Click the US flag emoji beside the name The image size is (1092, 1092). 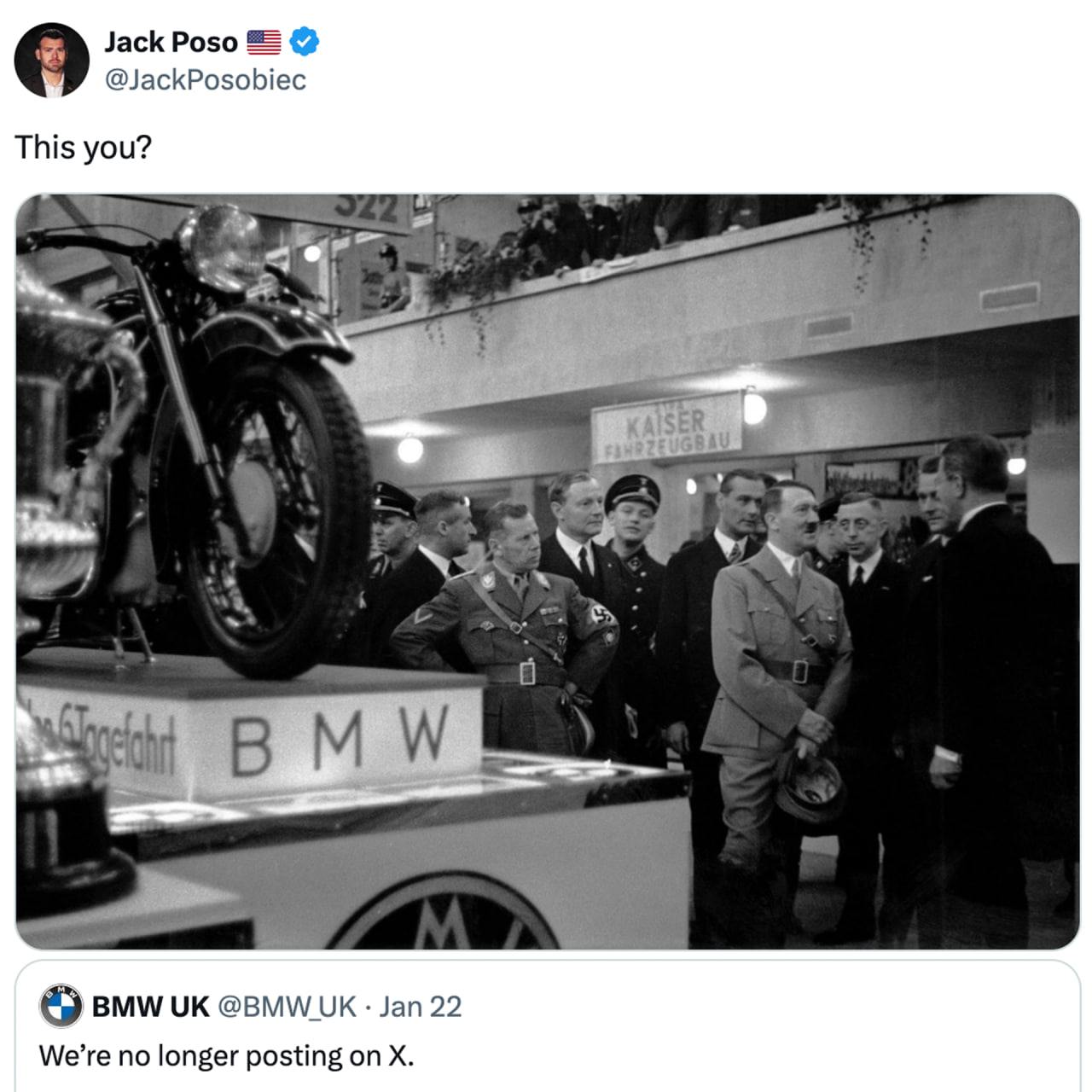tap(264, 42)
